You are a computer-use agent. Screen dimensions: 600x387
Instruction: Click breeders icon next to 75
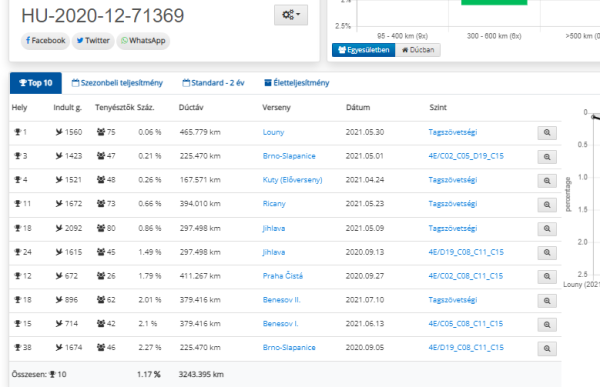click(101, 132)
